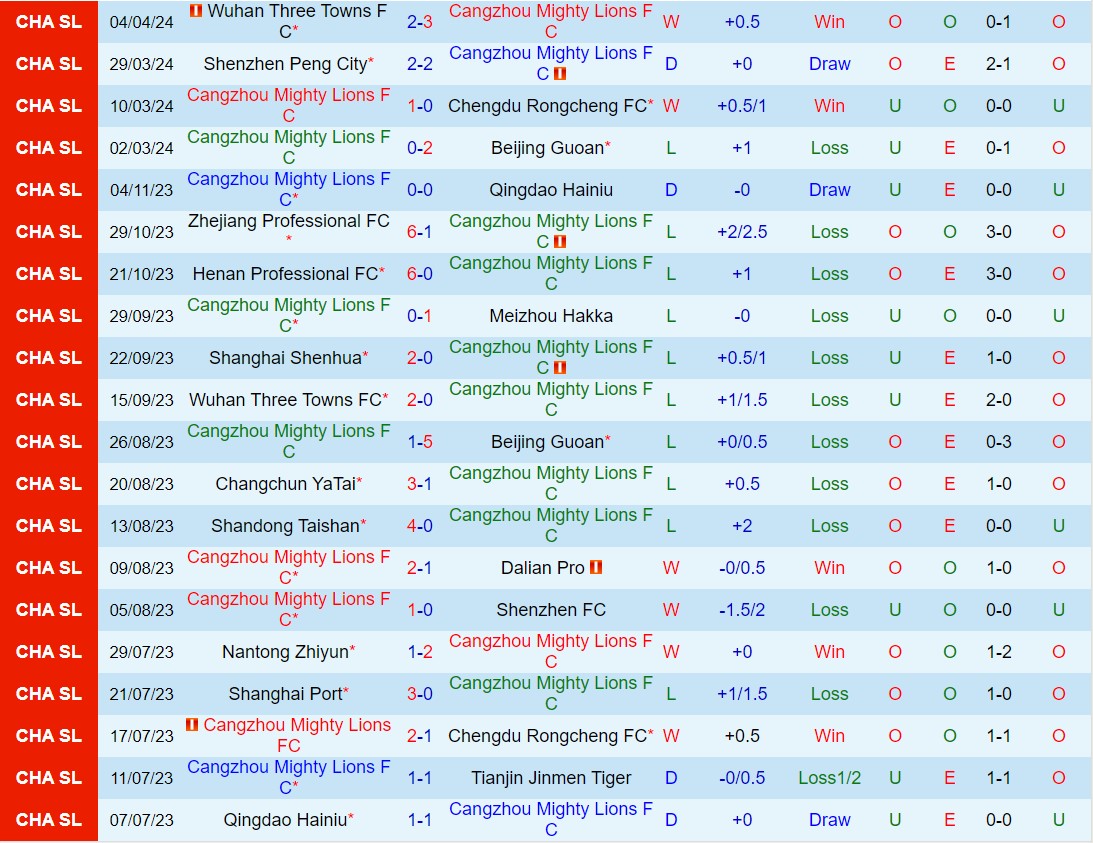Click the D result letter on 07/07/23

pos(671,820)
